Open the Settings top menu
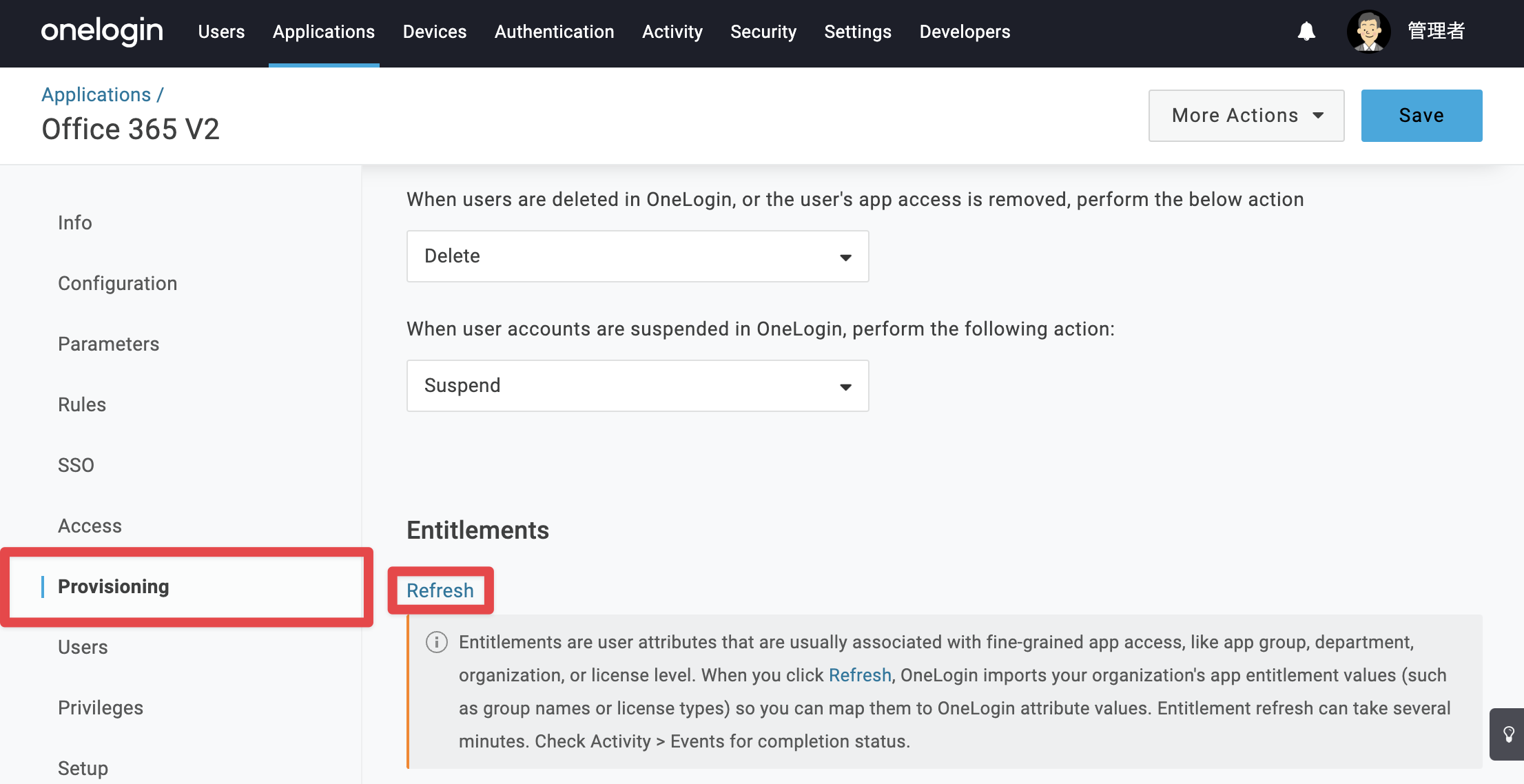 858,32
